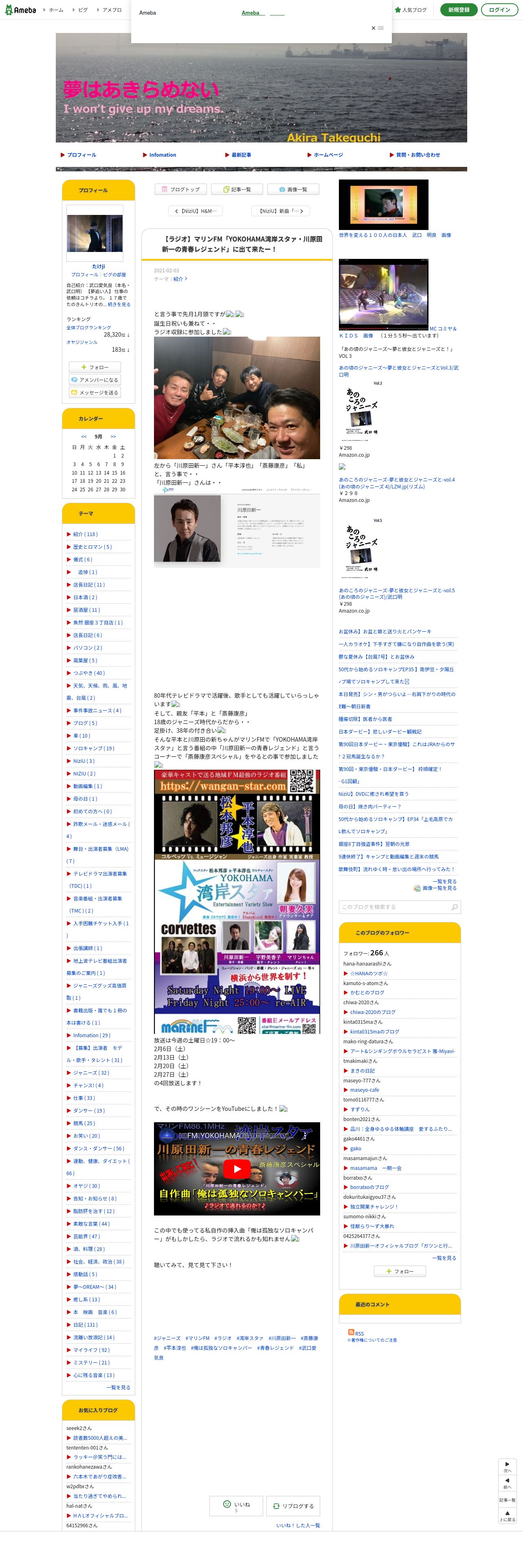
Task: Click the 前へ arrow button
Action: pos(507,1483)
